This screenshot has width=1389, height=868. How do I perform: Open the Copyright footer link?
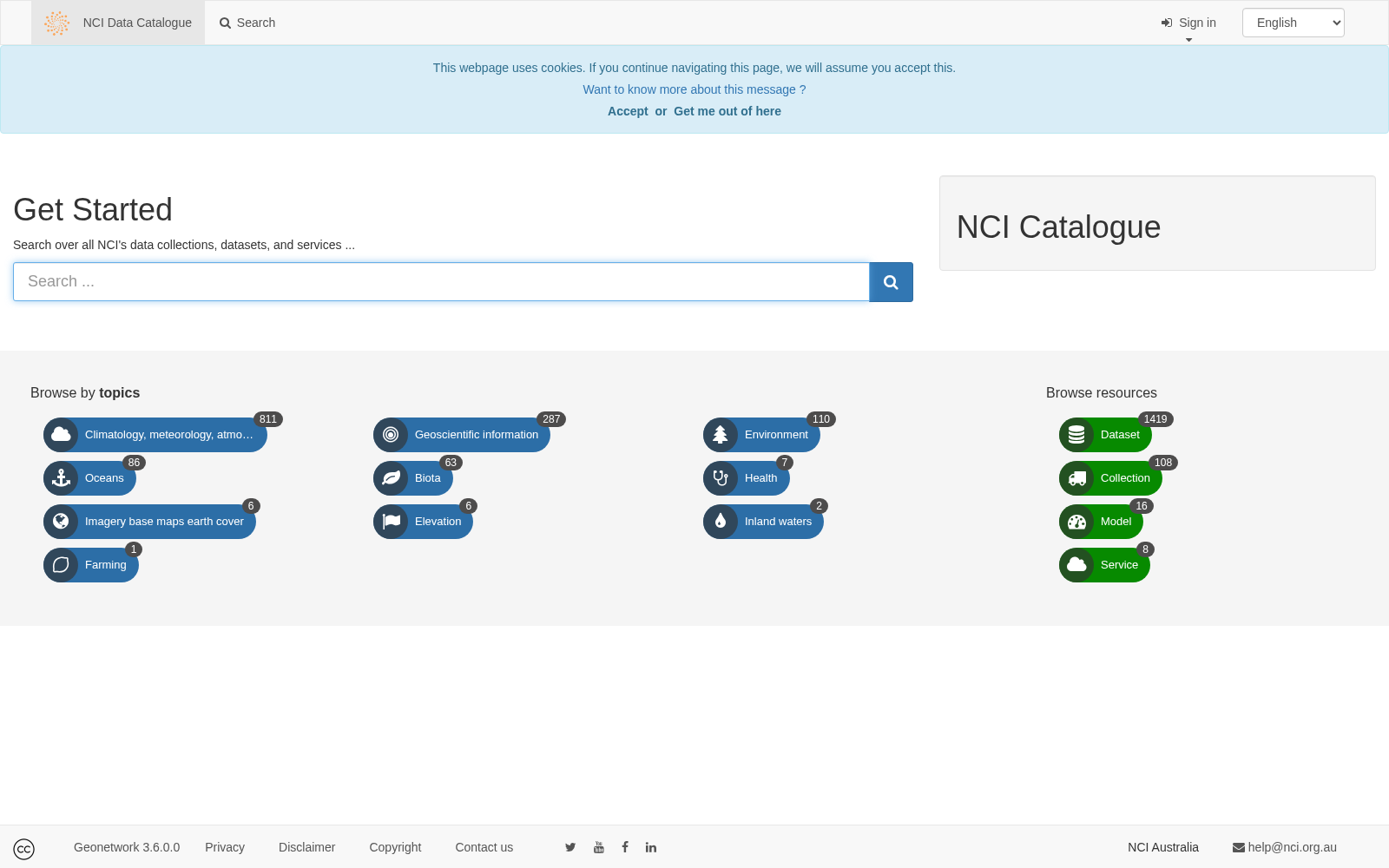point(395,847)
